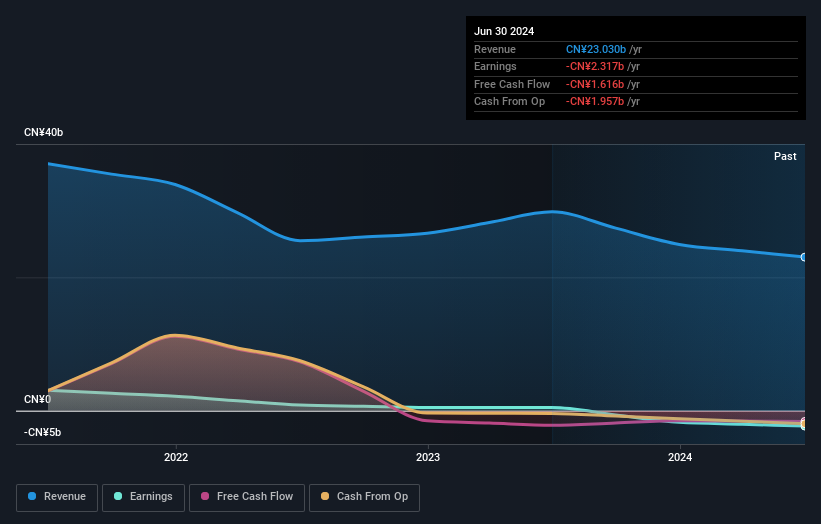Click the CN¥0 y-axis label
The width and height of the screenshot is (821, 524).
pos(38,399)
